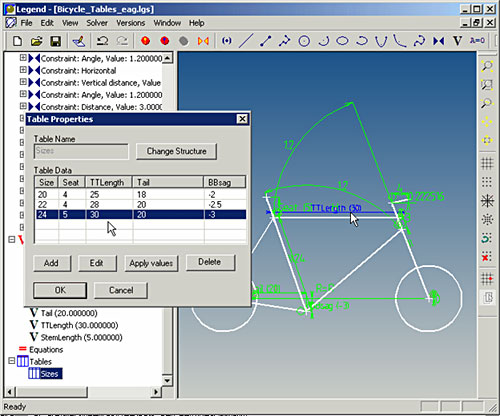Viewport: 500px width, 416px height.
Task: Select the Point tool icon
Action: pyautogui.click(x=227, y=41)
